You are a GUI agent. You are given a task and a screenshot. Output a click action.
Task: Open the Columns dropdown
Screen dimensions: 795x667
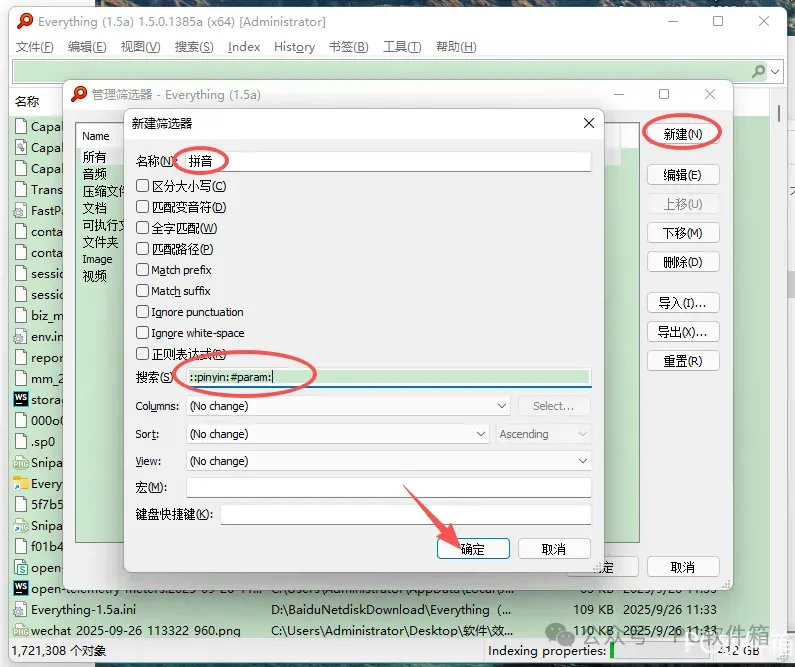tap(348, 406)
